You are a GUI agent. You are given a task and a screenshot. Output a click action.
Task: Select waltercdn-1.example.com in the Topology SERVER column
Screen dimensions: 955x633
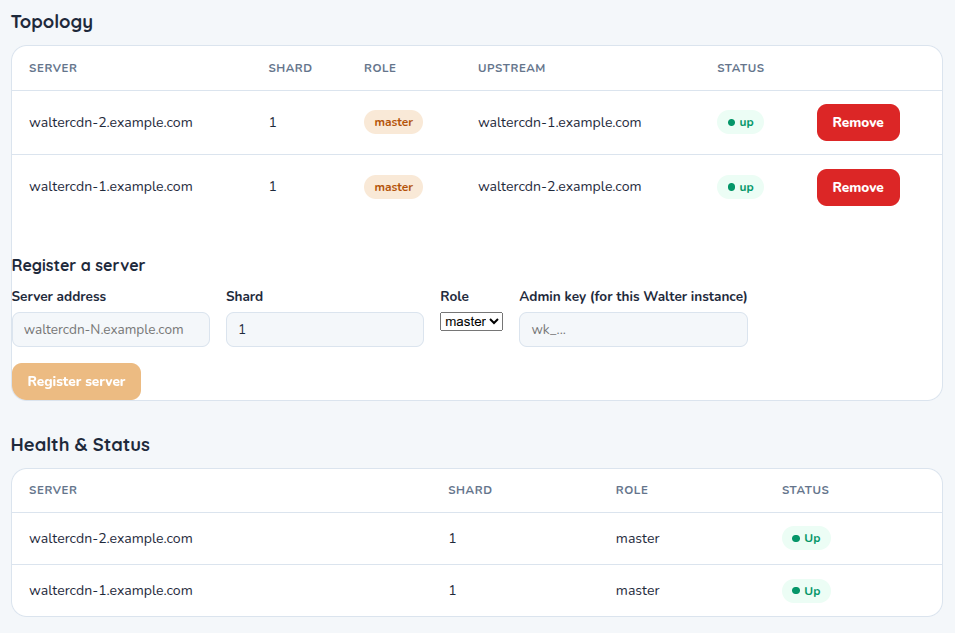tap(111, 186)
